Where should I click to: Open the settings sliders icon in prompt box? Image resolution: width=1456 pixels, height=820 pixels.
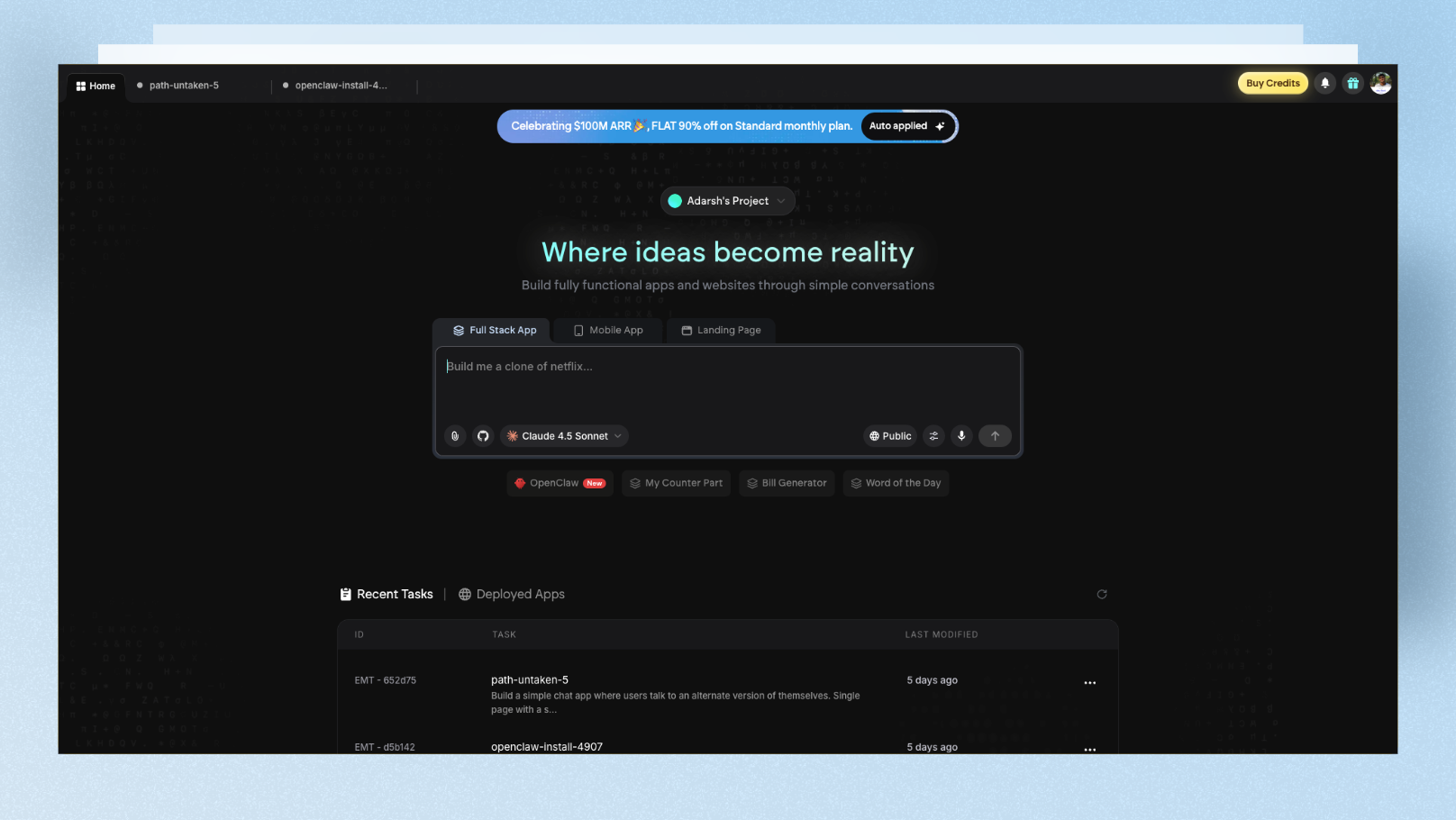(933, 435)
